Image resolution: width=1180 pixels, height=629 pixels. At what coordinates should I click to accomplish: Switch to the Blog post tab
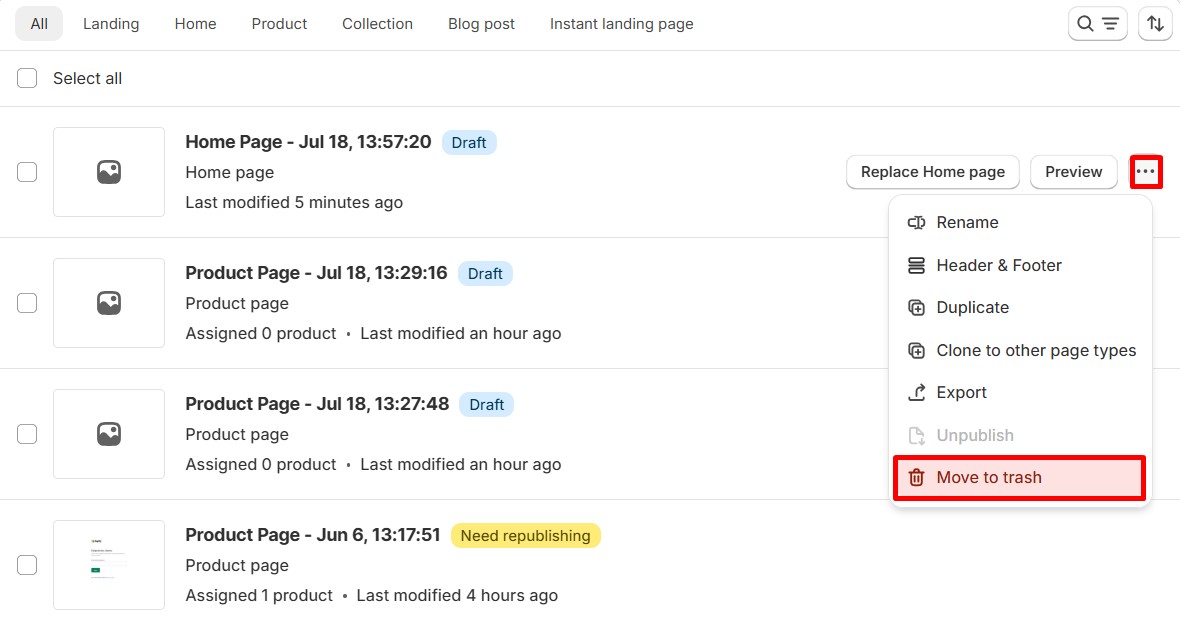pos(481,24)
